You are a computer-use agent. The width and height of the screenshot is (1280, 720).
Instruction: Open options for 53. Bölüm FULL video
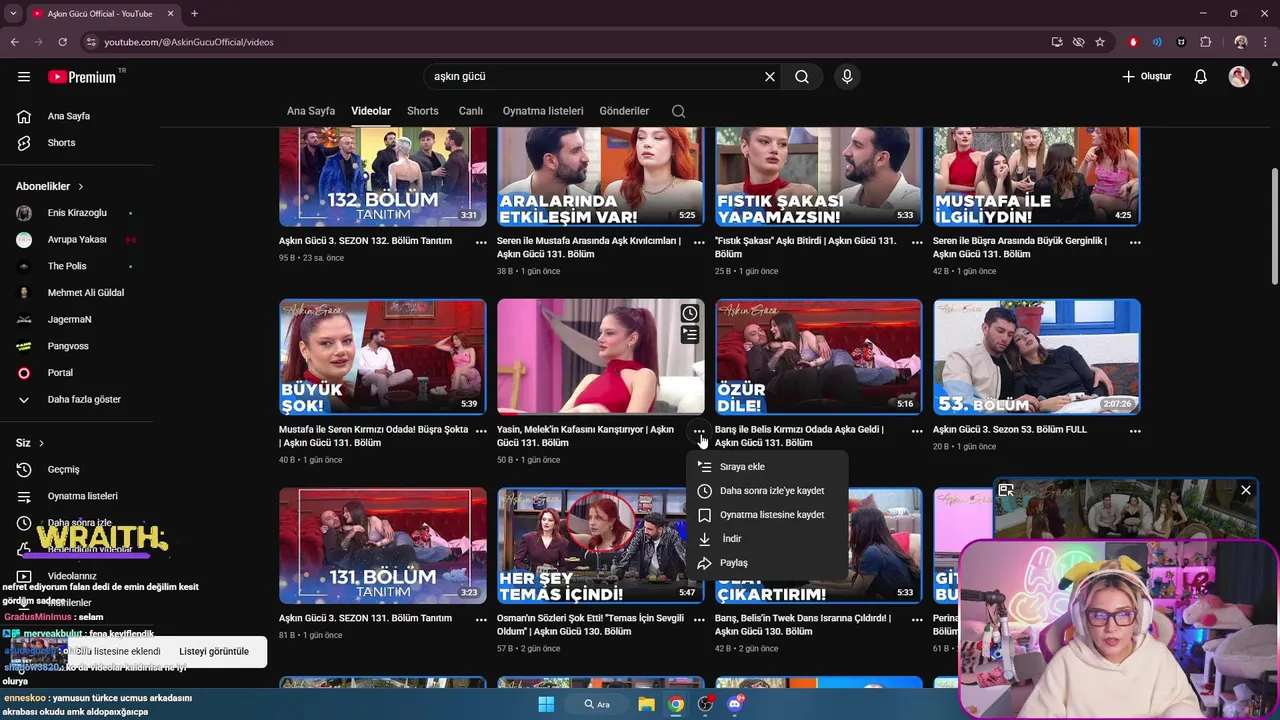1135,431
